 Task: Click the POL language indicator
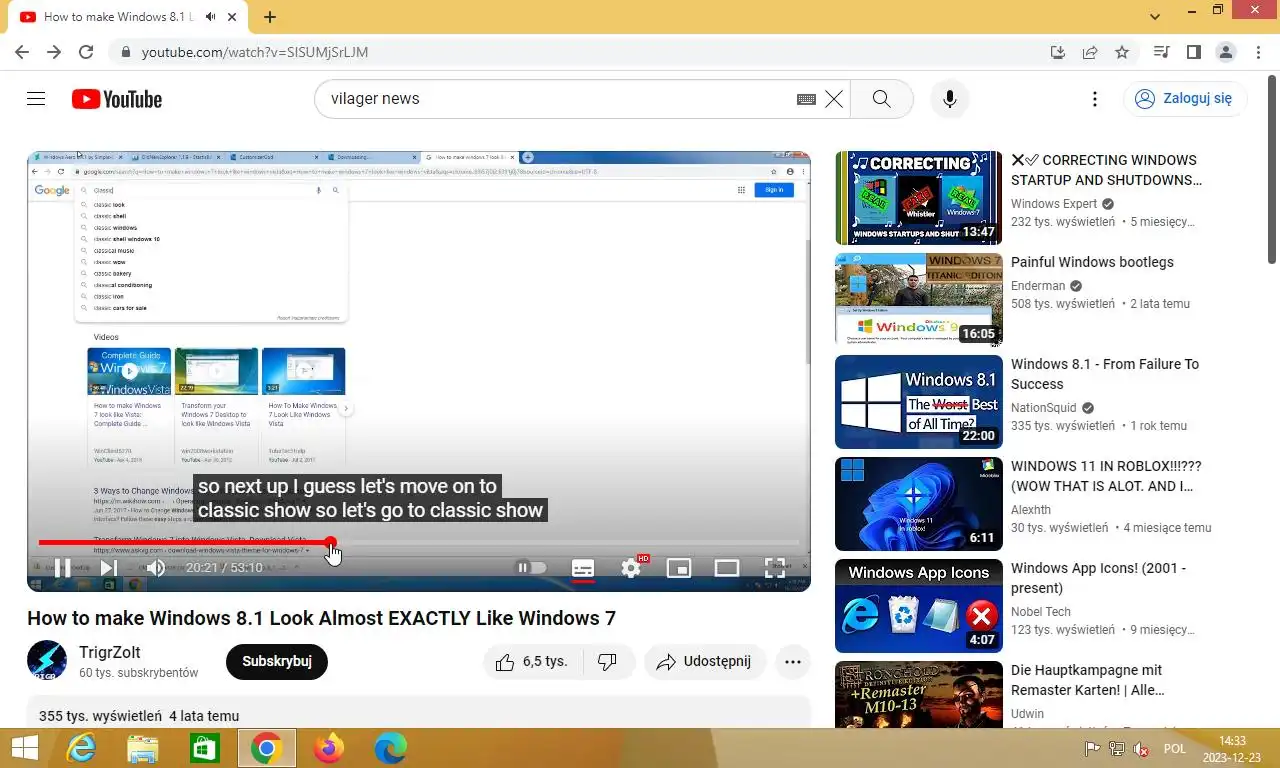(1175, 748)
